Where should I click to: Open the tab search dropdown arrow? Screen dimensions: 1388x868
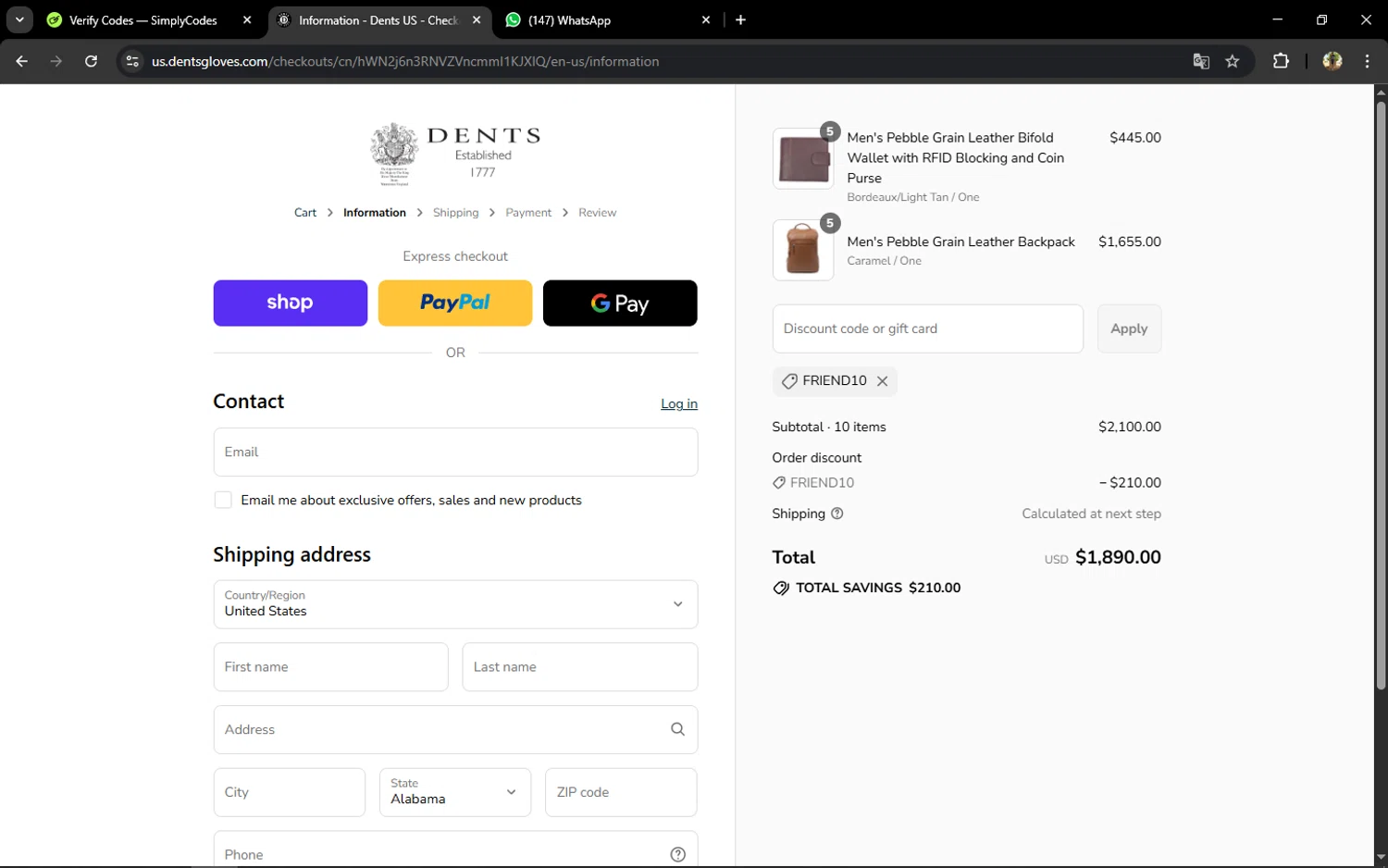[19, 19]
